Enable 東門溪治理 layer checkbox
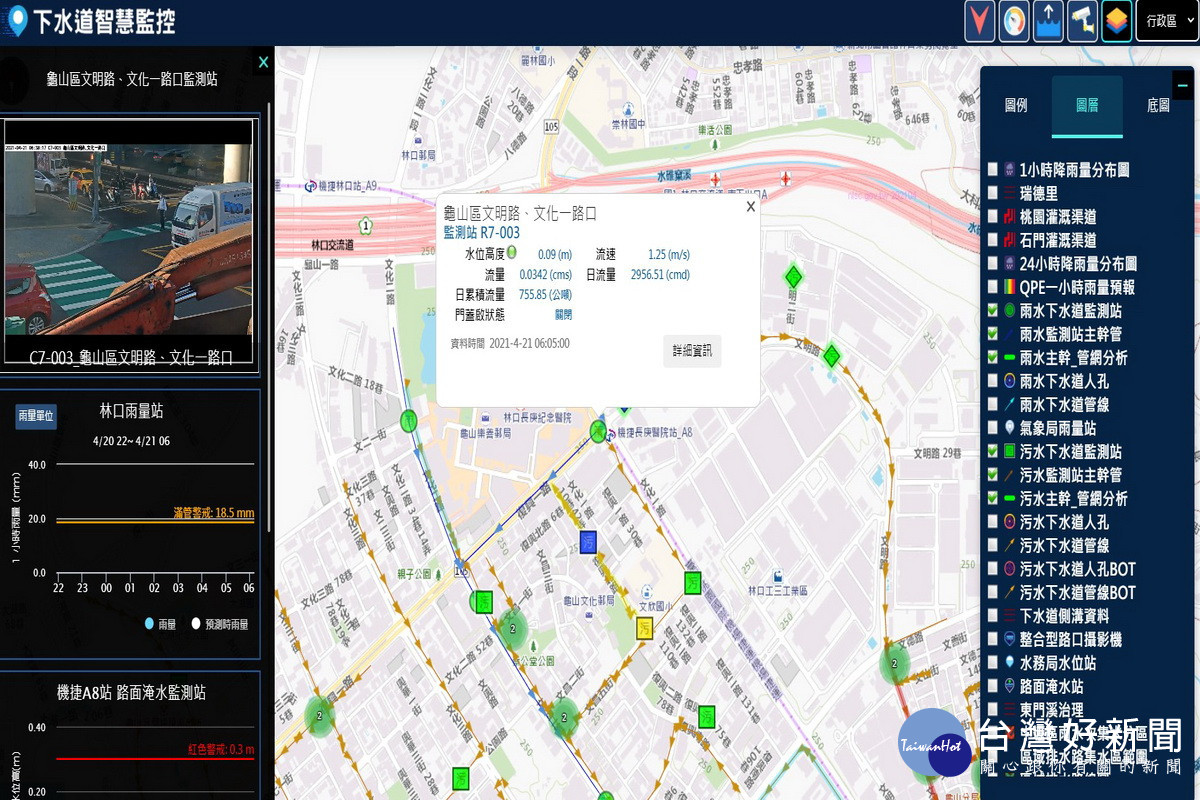 tap(992, 710)
